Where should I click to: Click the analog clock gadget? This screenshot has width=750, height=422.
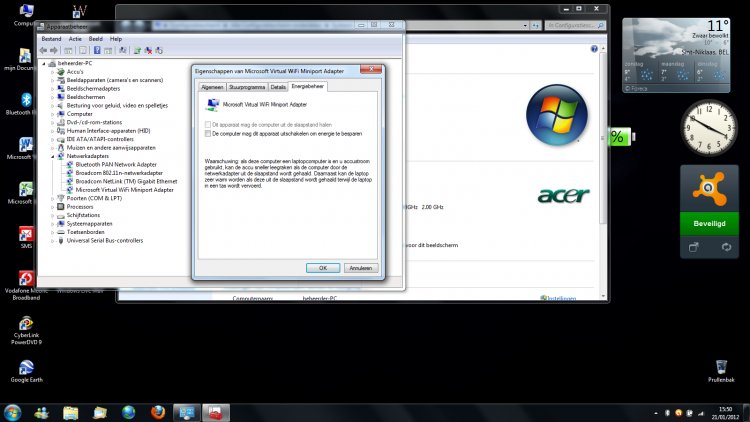coord(709,130)
